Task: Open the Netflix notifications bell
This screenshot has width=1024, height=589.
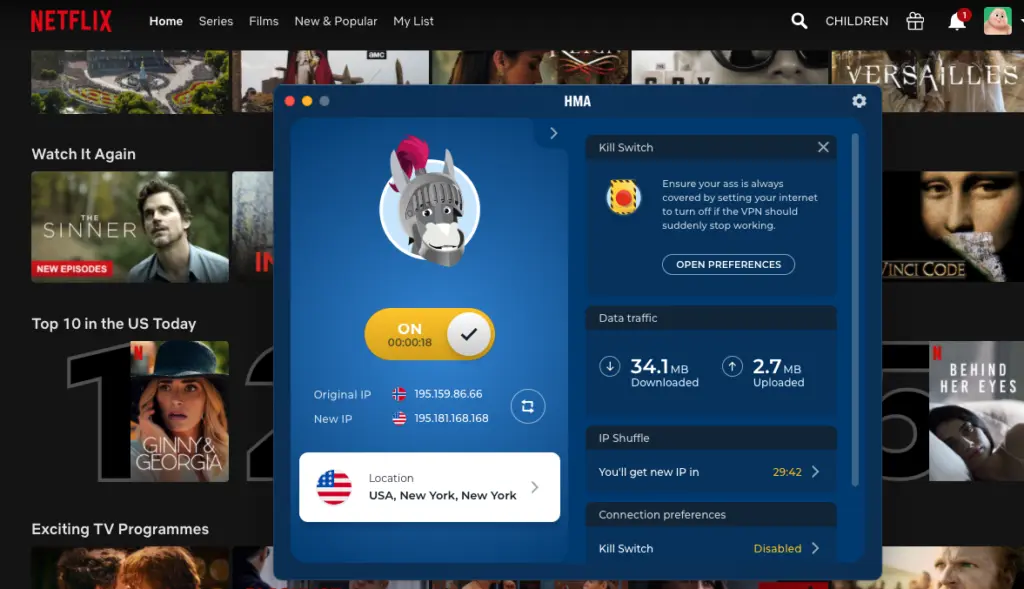Action: (957, 21)
